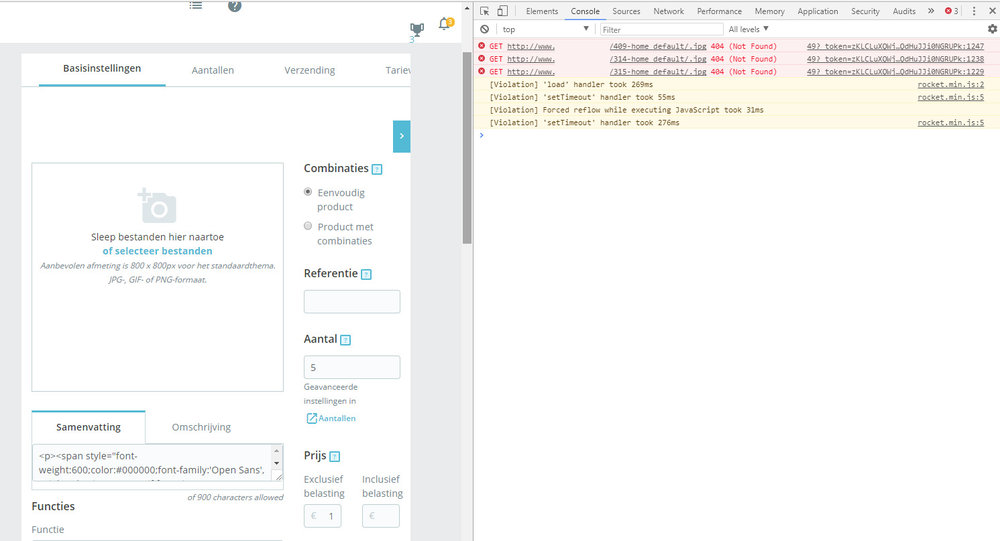This screenshot has width=1000, height=541.
Task: Clear the console with the ban icon
Action: tap(485, 29)
